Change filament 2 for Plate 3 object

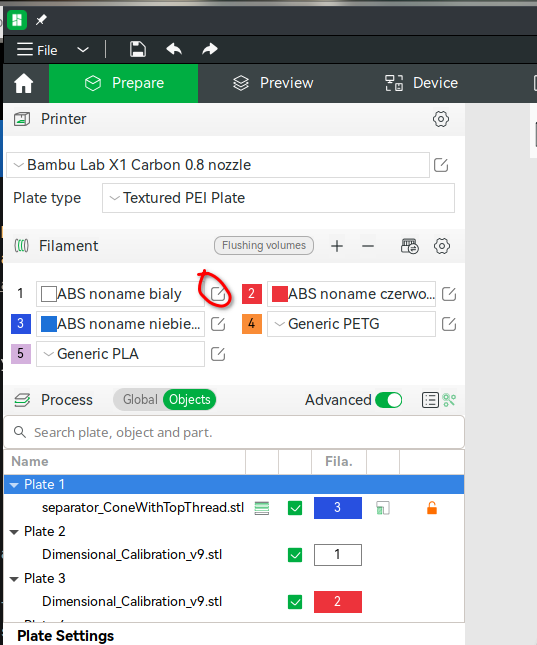338,602
